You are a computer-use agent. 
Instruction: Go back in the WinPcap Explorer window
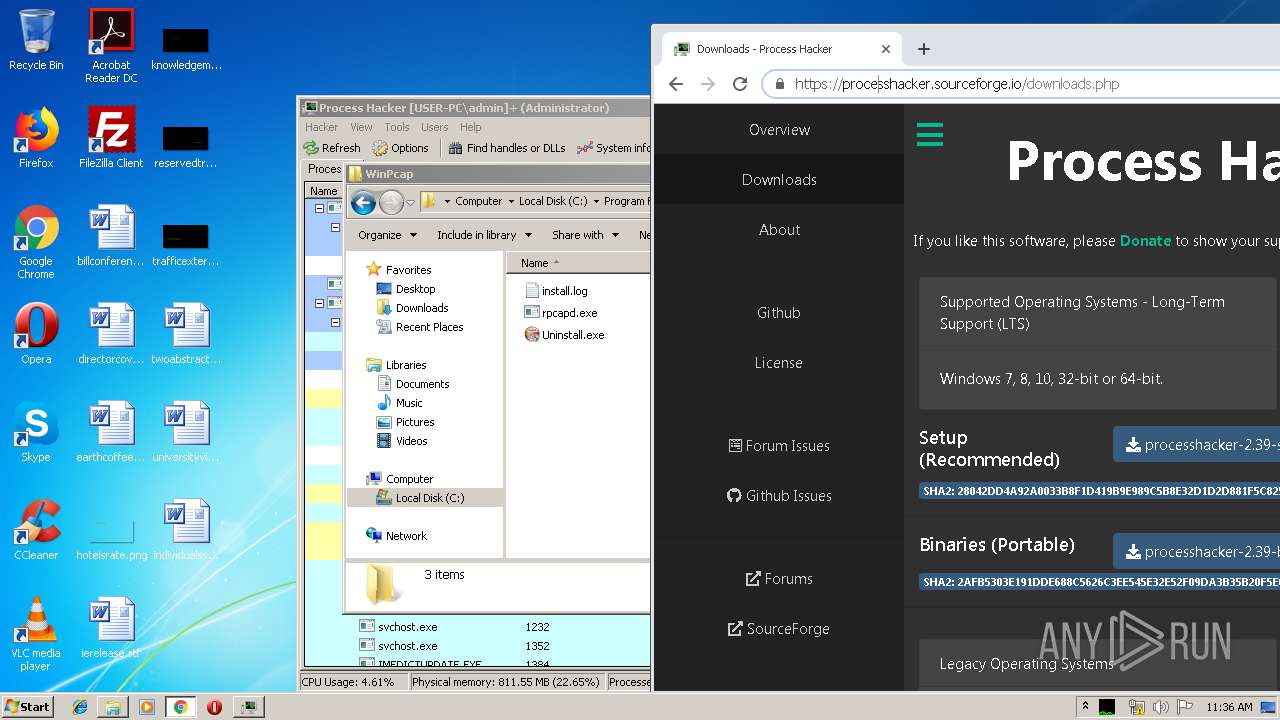tap(364, 203)
